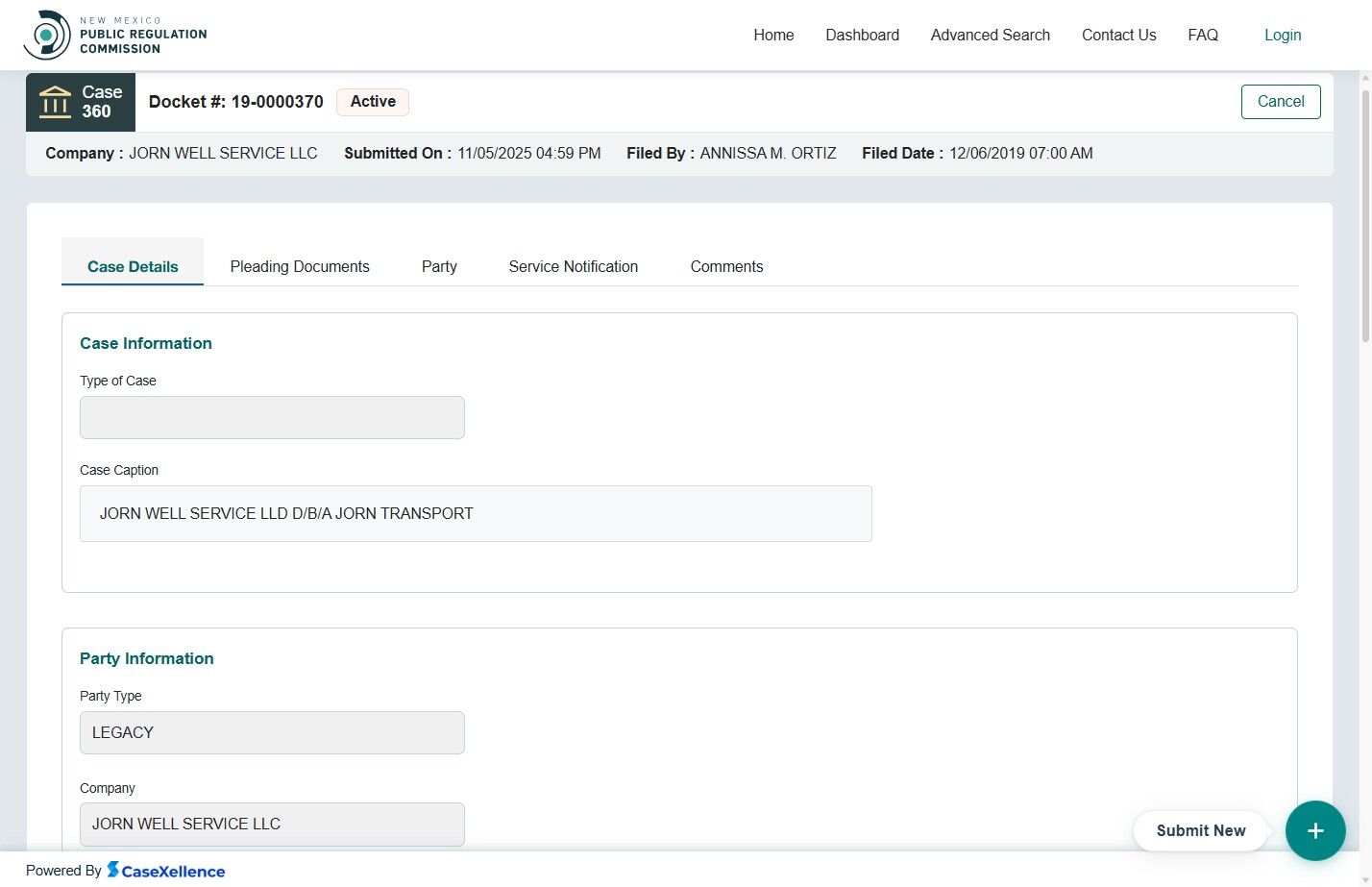1372x887 pixels.
Task: Click the Login link
Action: click(1283, 35)
